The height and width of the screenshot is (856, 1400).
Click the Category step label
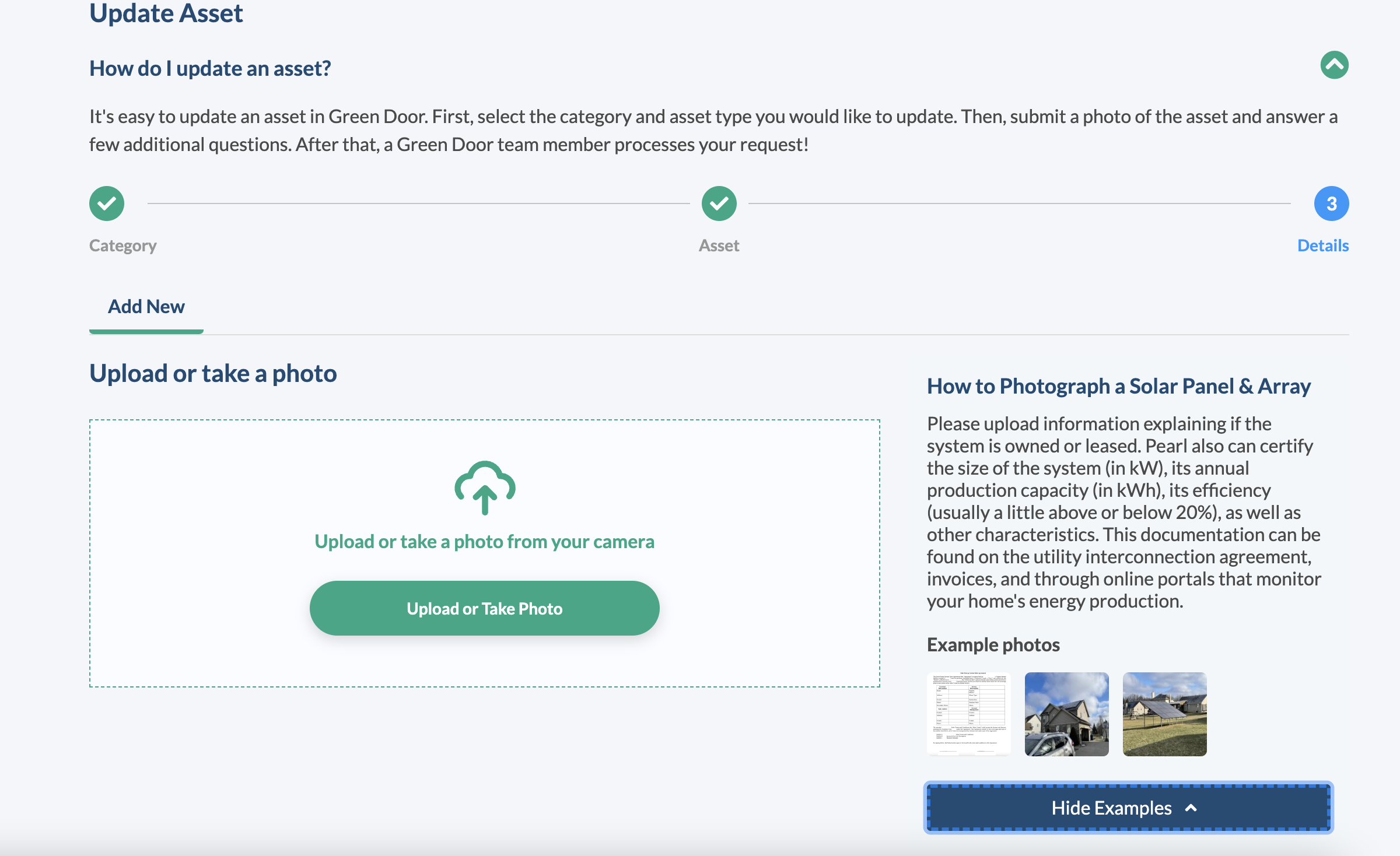[x=123, y=245]
